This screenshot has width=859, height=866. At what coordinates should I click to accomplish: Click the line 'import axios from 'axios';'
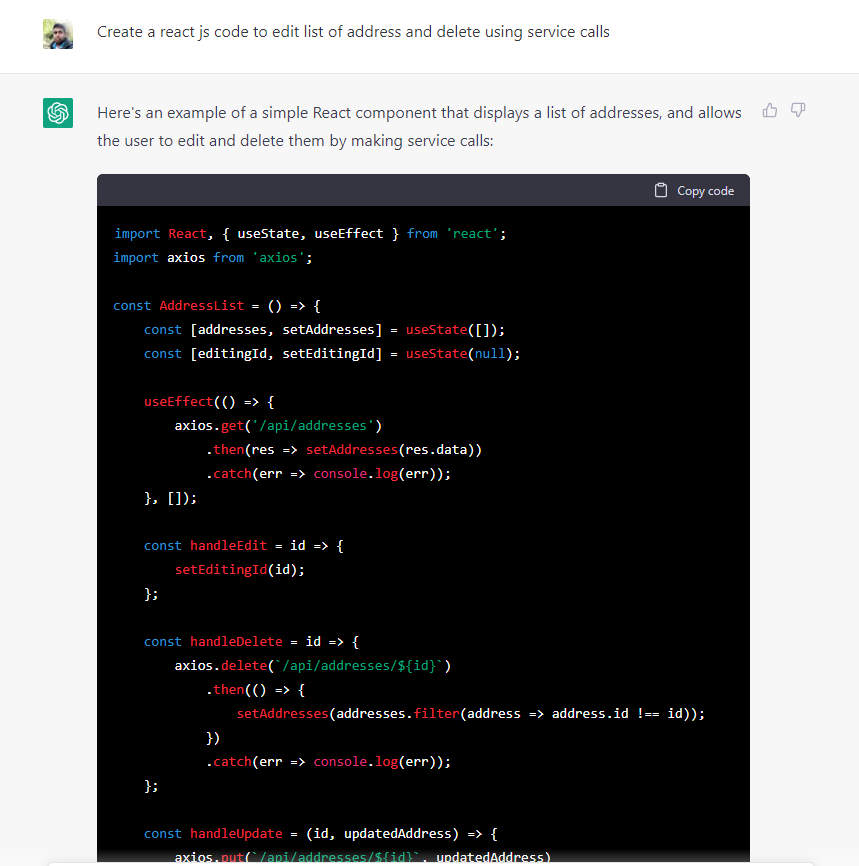click(x=213, y=258)
